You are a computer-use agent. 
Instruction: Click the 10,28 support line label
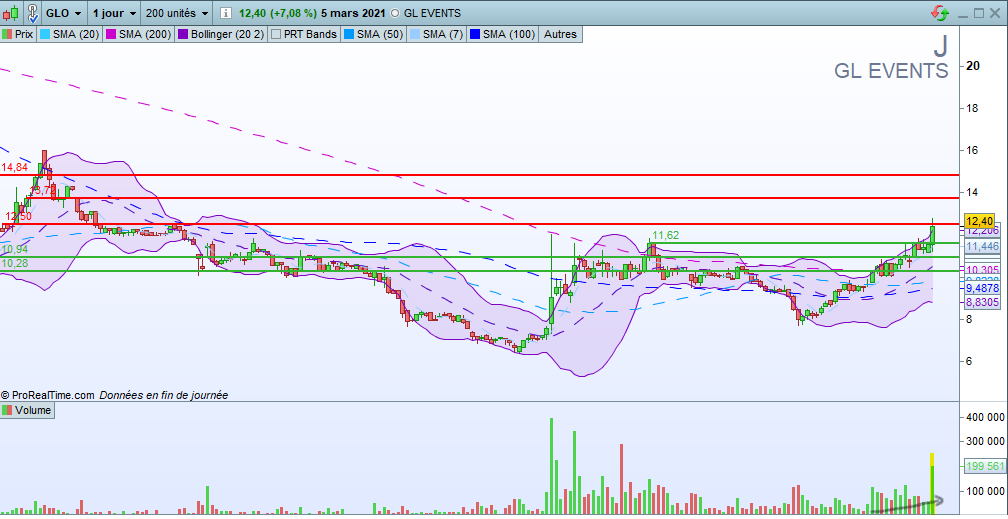point(15,264)
